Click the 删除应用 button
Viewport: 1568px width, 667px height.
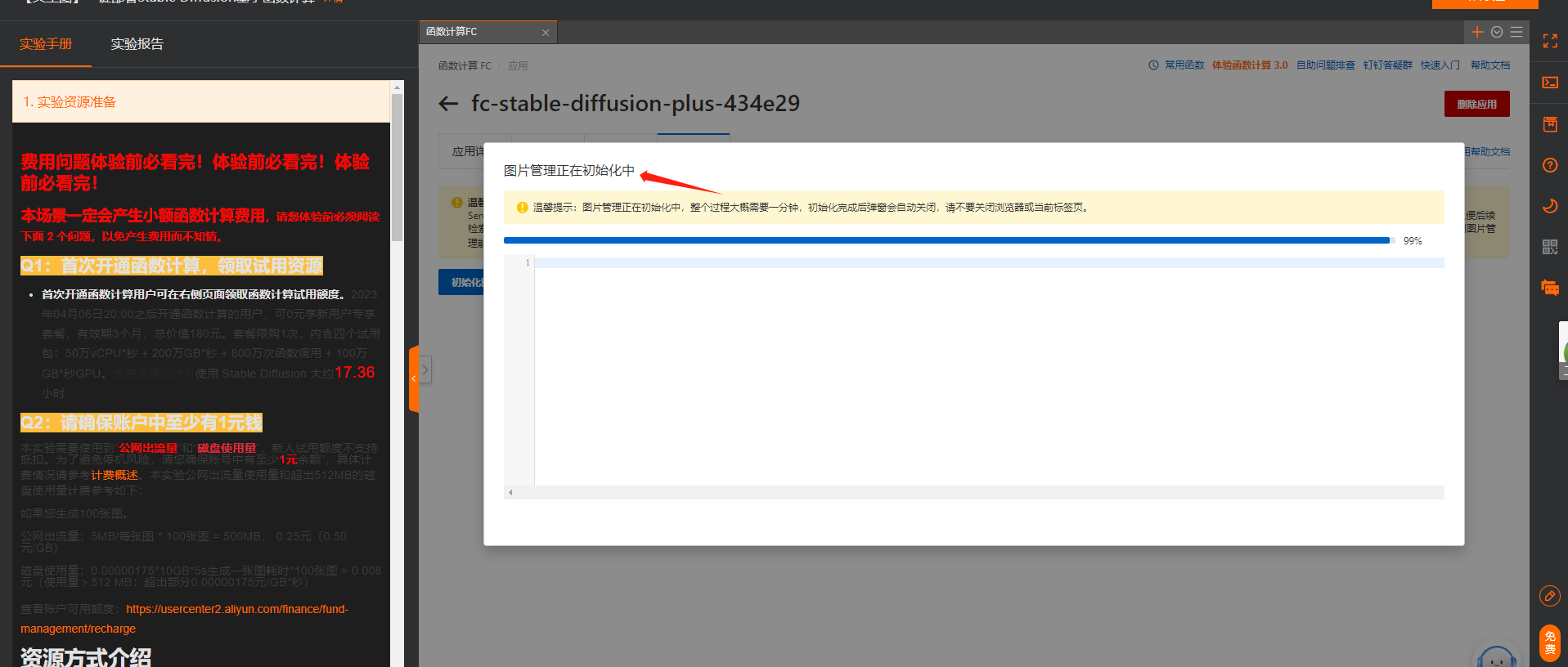tap(1476, 104)
